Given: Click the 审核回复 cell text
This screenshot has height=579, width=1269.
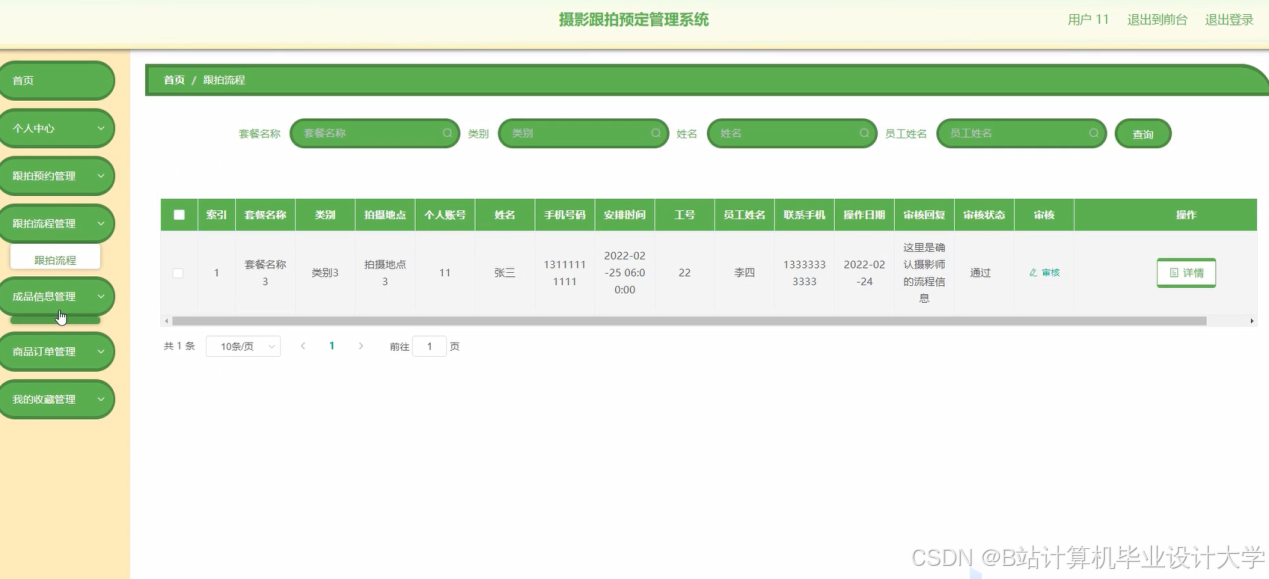Looking at the screenshot, I should (924, 272).
